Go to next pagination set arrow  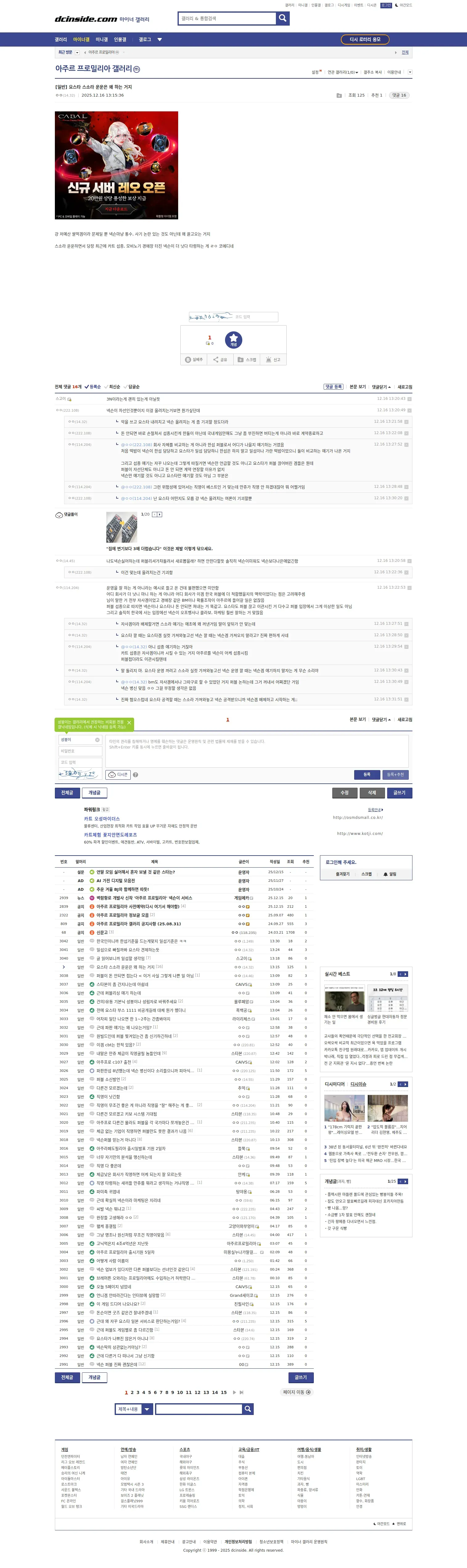(234, 1392)
